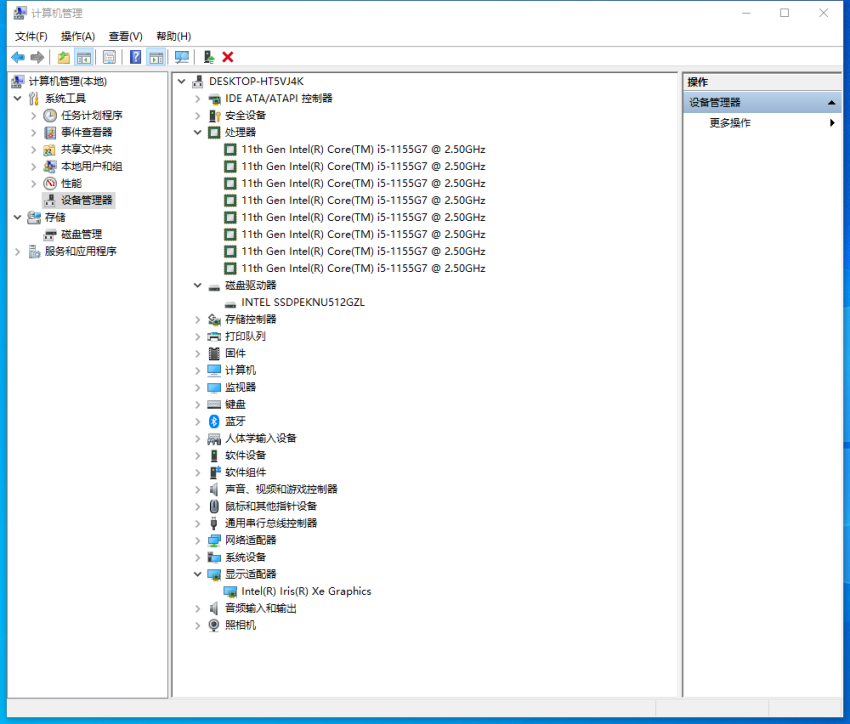The height and width of the screenshot is (724, 850).
Task: Open the 帮助(H) menu
Action: pos(173,36)
